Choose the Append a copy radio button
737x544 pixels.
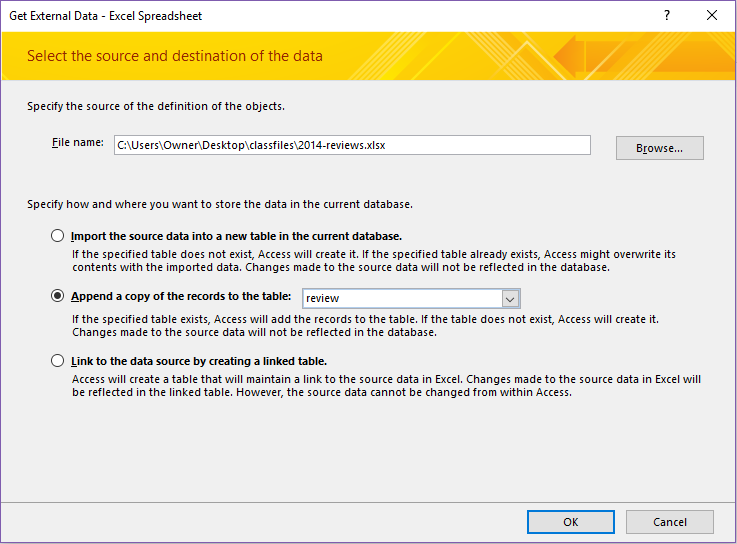[x=57, y=297]
